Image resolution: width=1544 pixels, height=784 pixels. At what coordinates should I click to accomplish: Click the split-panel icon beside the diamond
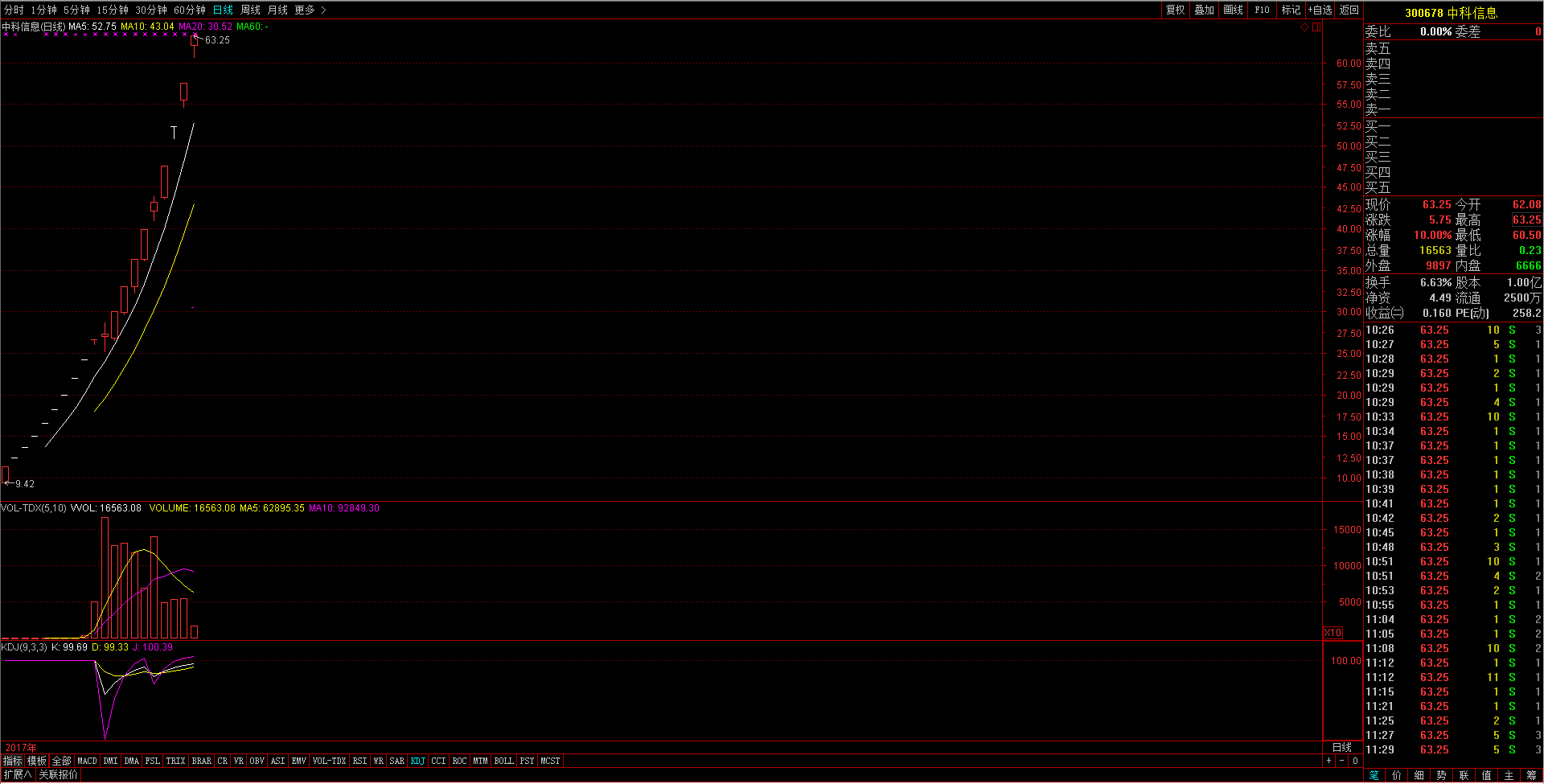tap(1316, 27)
